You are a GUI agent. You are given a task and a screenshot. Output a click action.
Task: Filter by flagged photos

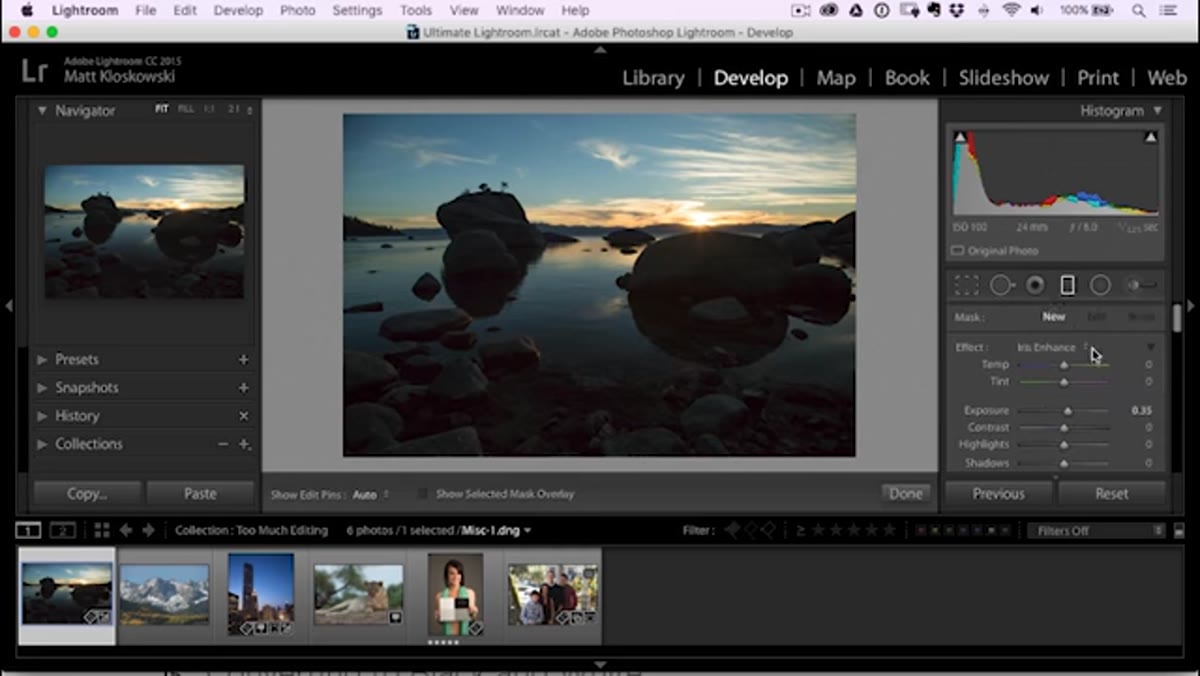coord(732,530)
